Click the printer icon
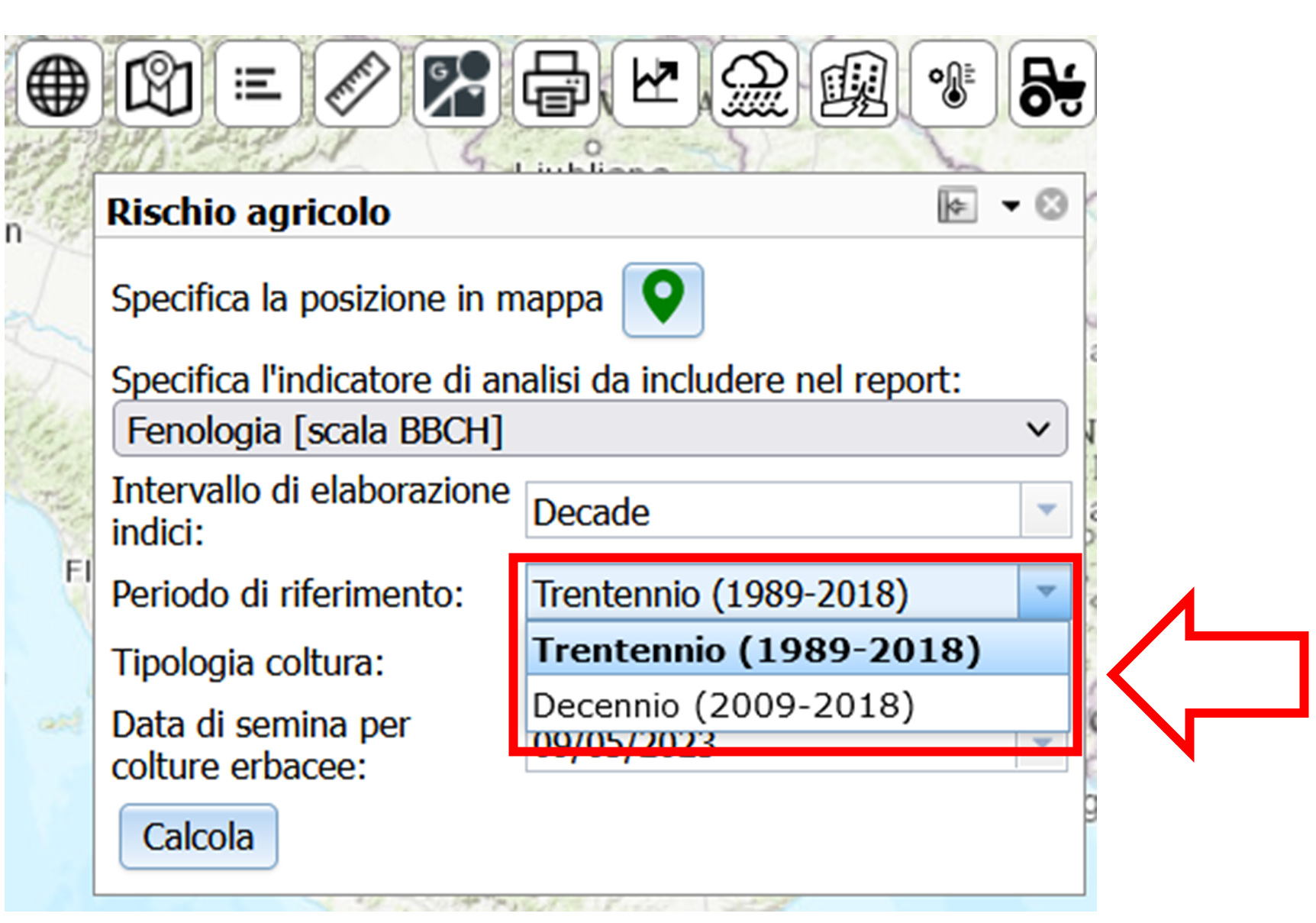 tap(556, 84)
